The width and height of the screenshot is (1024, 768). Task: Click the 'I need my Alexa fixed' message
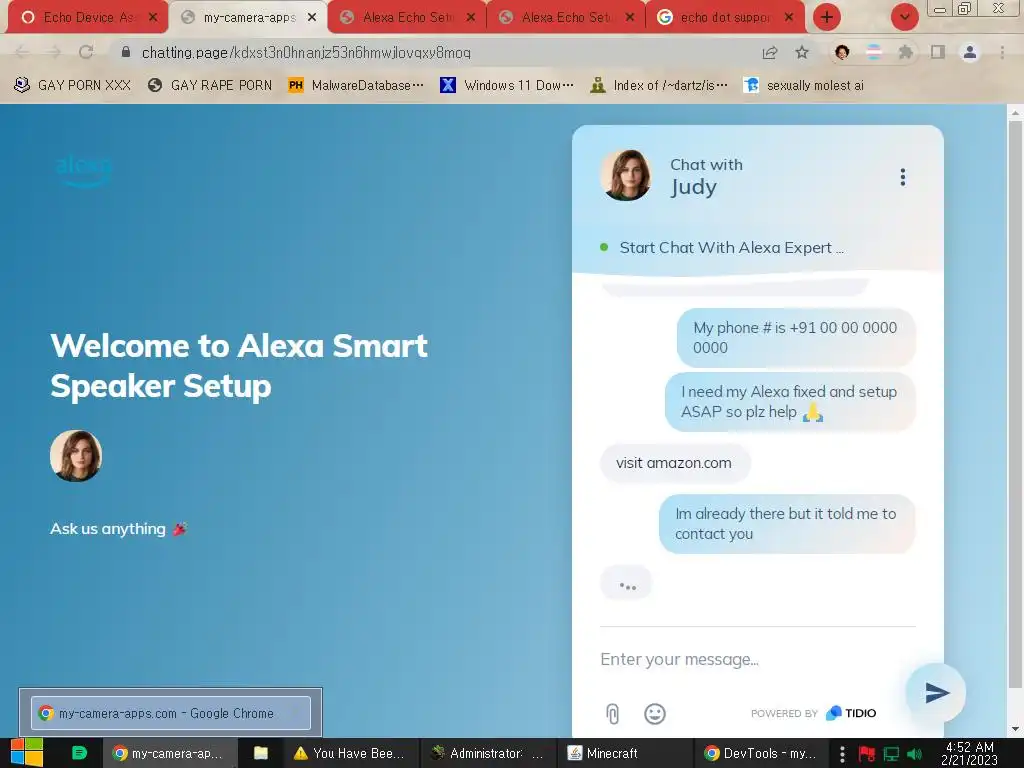[x=790, y=402]
